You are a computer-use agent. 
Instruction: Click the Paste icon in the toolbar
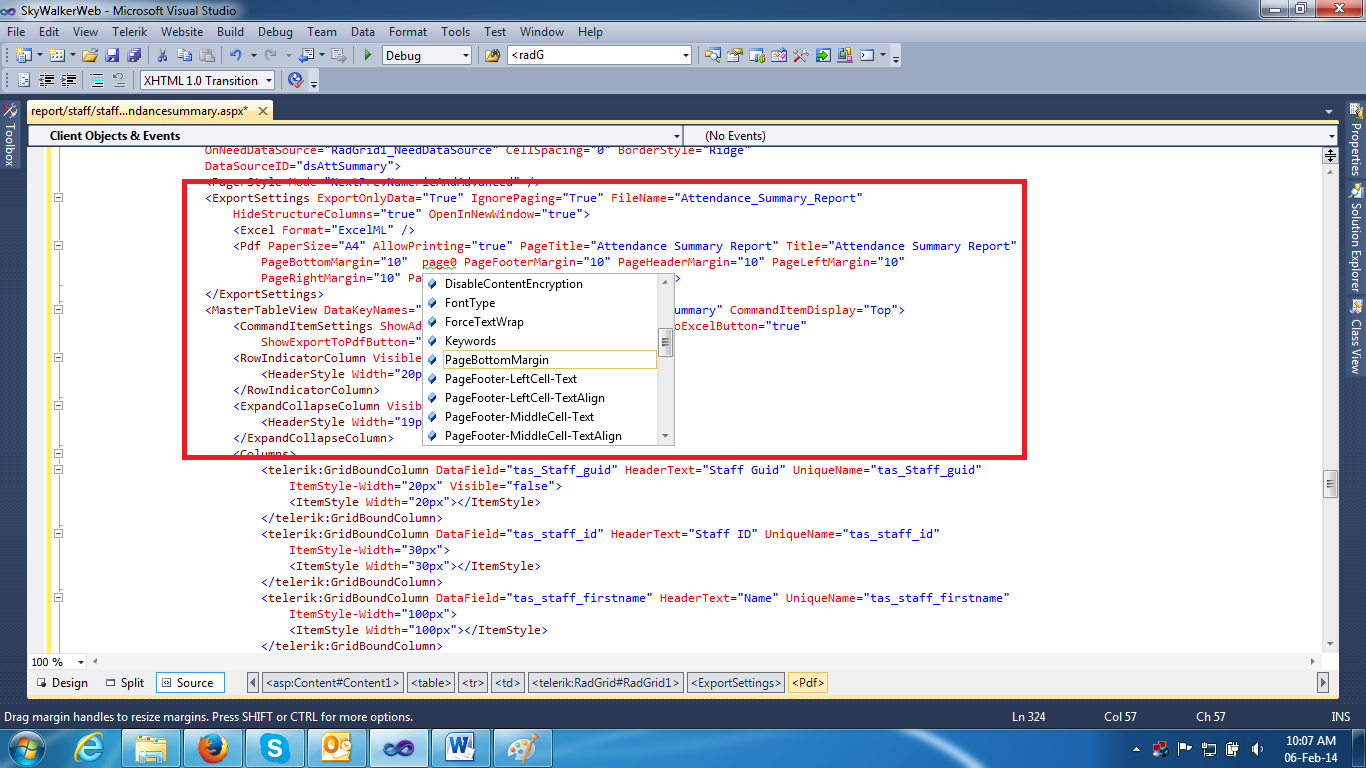(207, 55)
